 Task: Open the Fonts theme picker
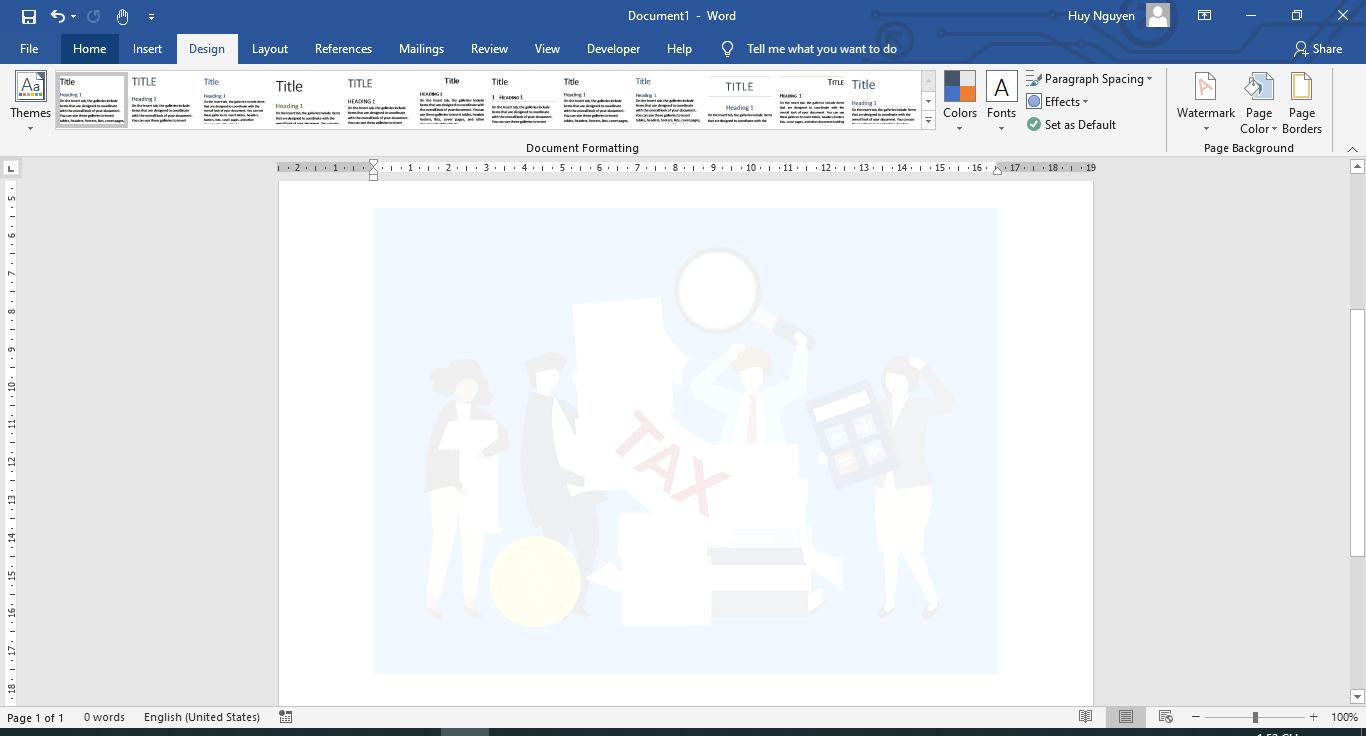pyautogui.click(x=1001, y=101)
